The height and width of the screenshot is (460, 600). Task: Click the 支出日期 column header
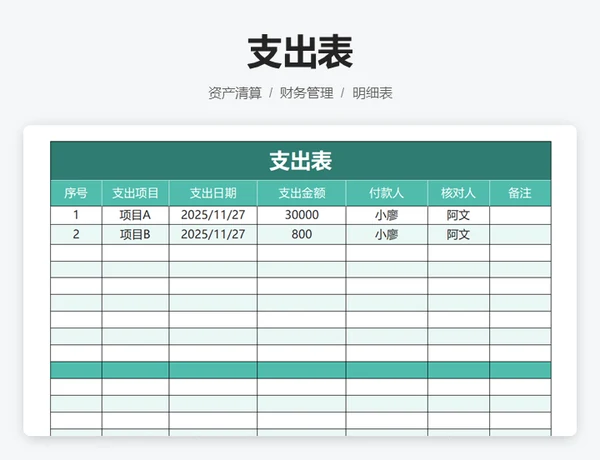(x=213, y=193)
